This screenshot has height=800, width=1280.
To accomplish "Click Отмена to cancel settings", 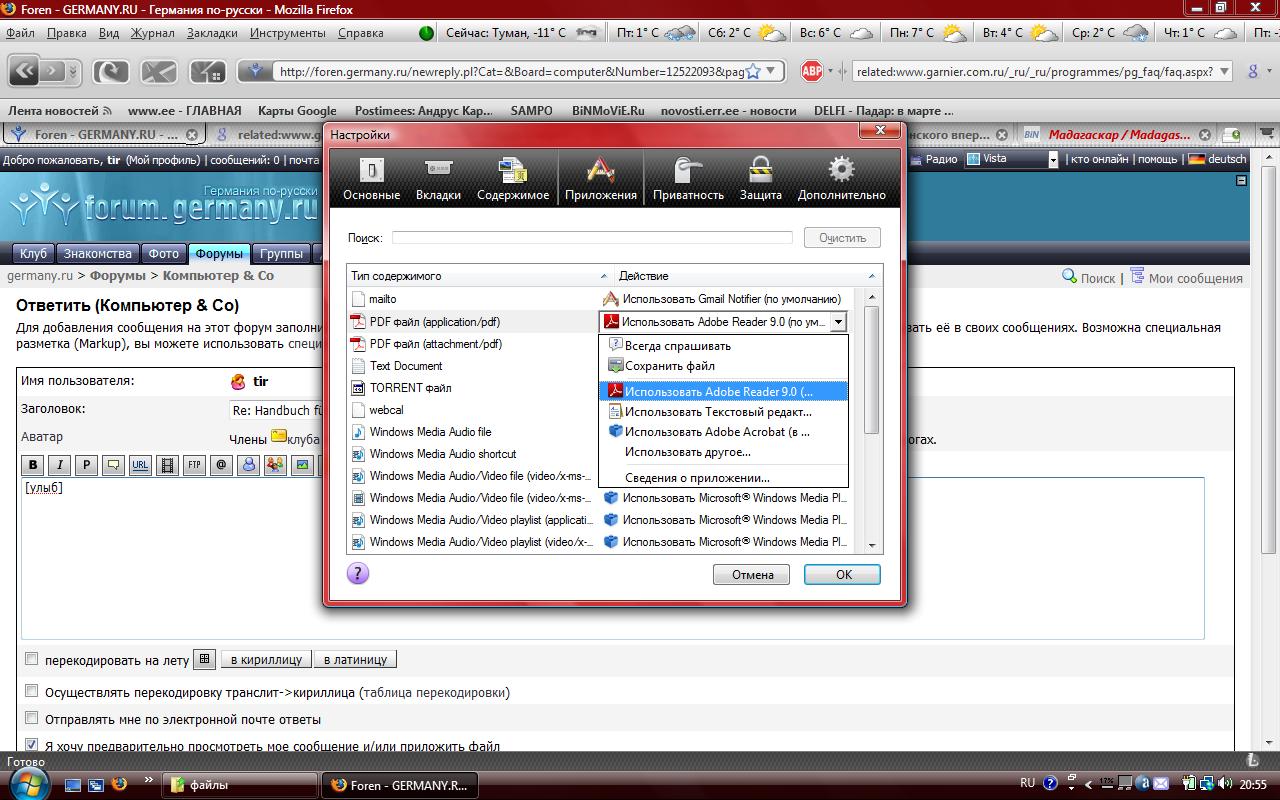I will click(x=752, y=574).
